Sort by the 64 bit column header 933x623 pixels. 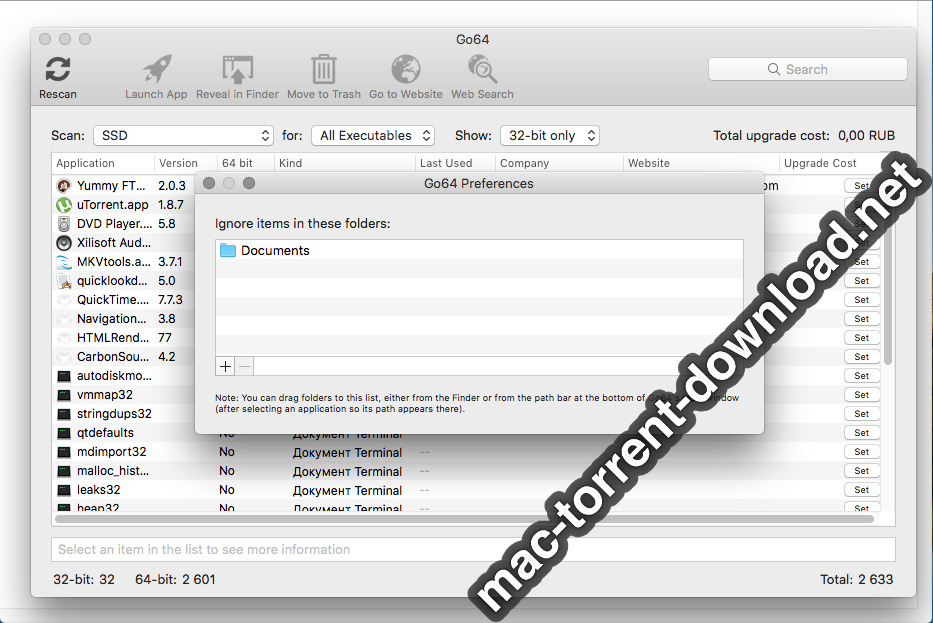click(245, 163)
